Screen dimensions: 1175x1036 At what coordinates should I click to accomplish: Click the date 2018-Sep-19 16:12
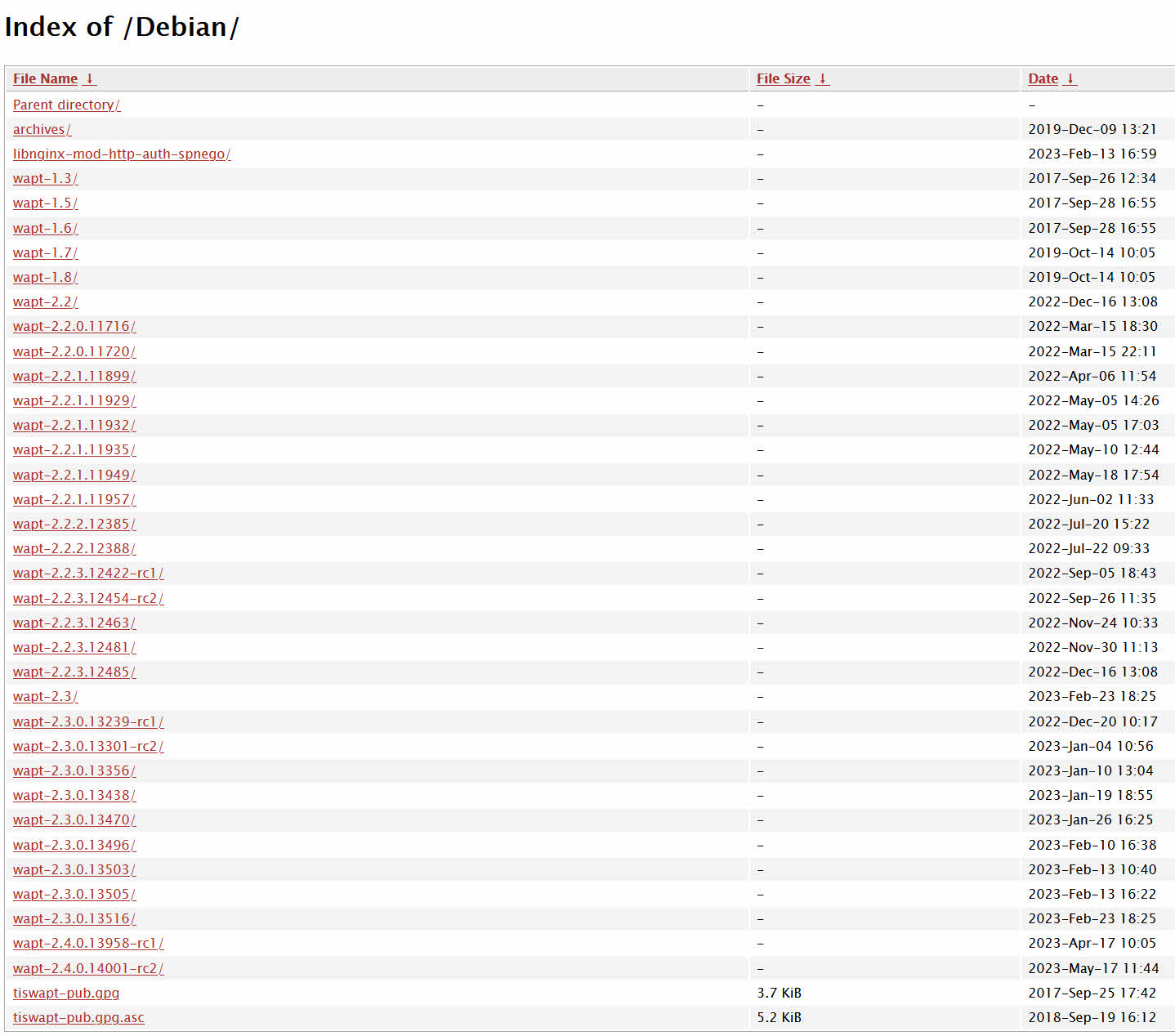[x=1092, y=1017]
